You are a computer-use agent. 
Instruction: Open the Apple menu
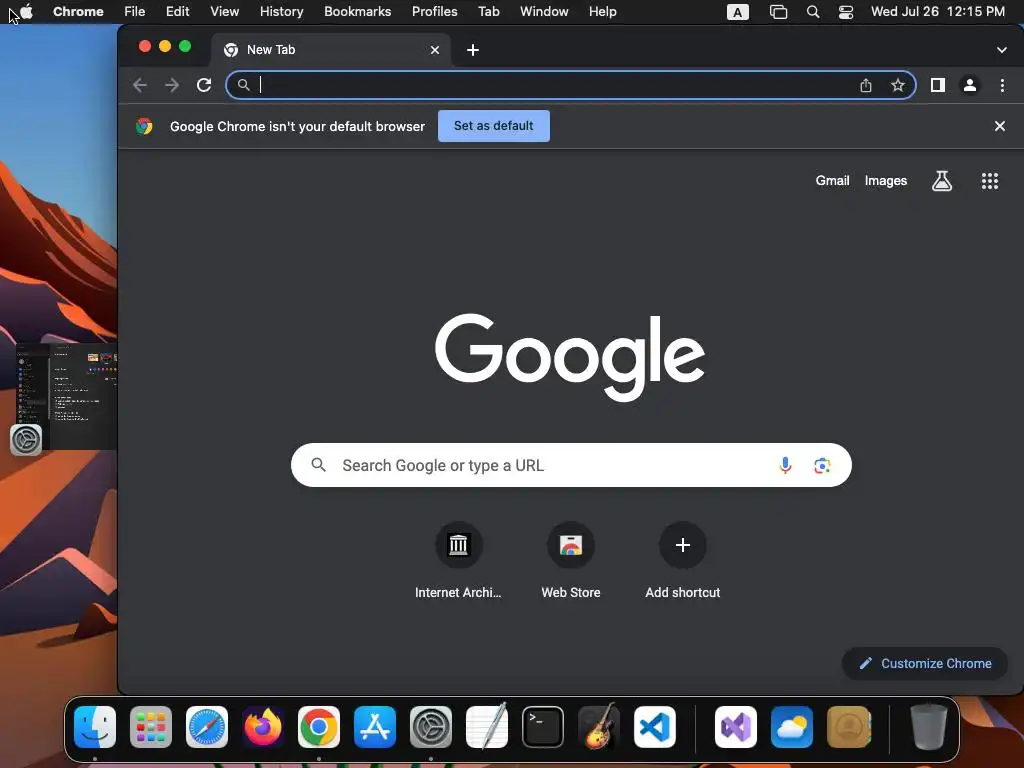[26, 12]
